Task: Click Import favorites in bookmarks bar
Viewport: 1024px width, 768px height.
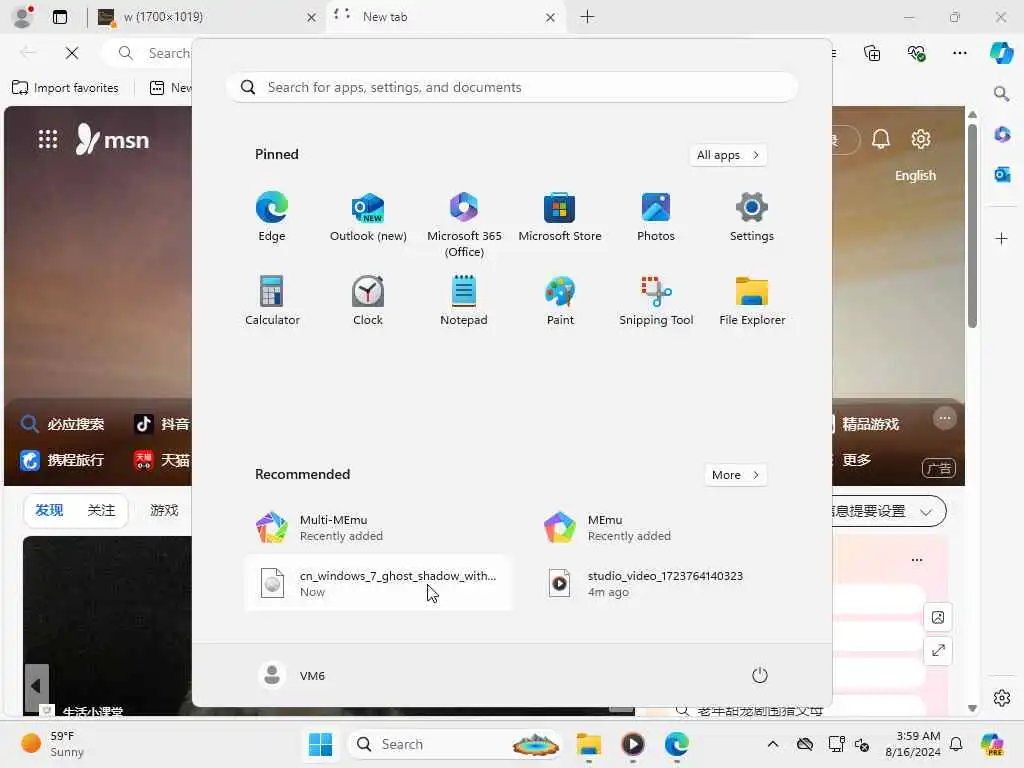Action: [65, 88]
